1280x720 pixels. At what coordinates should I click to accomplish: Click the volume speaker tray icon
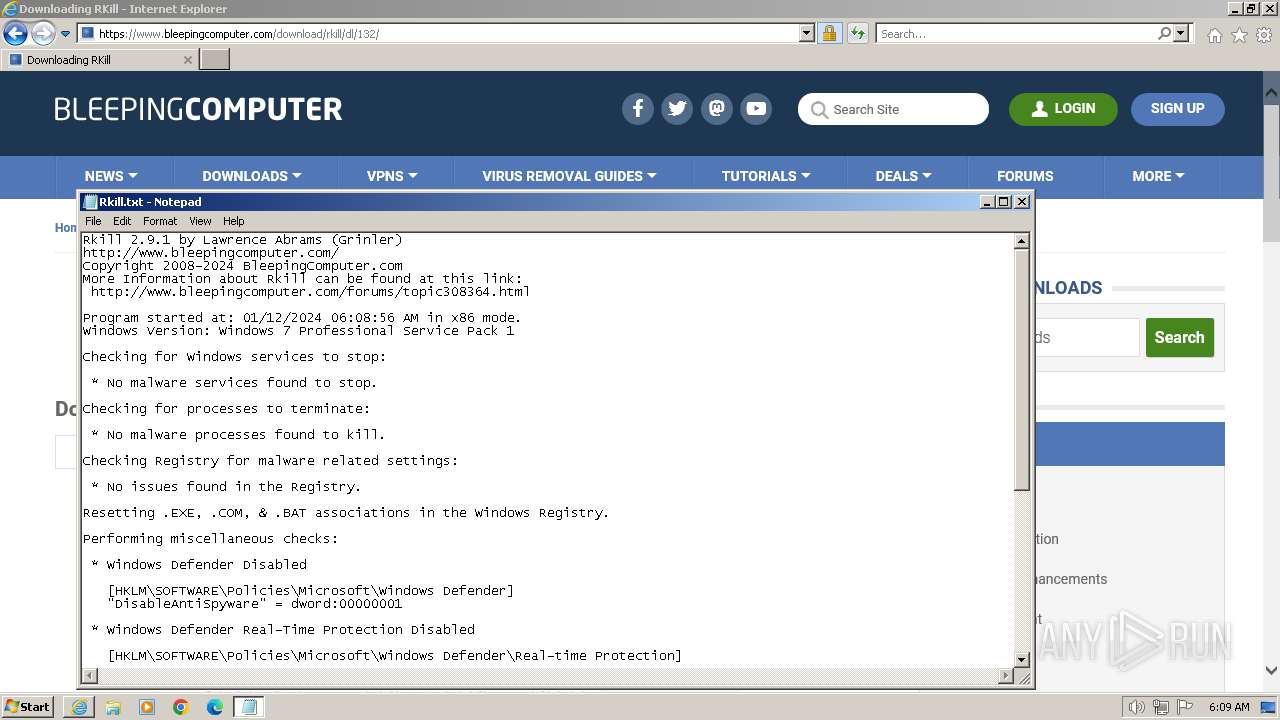tap(1137, 707)
